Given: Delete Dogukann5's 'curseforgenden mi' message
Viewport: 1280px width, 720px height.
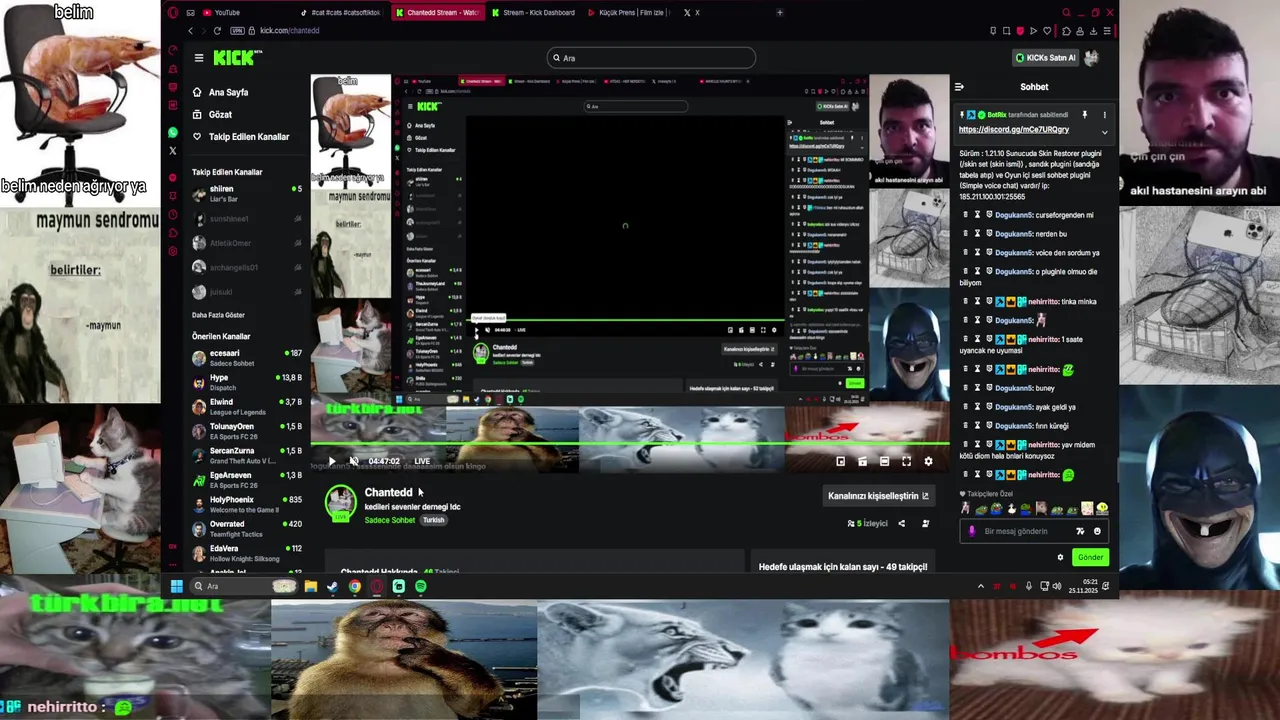Looking at the screenshot, I should point(965,215).
